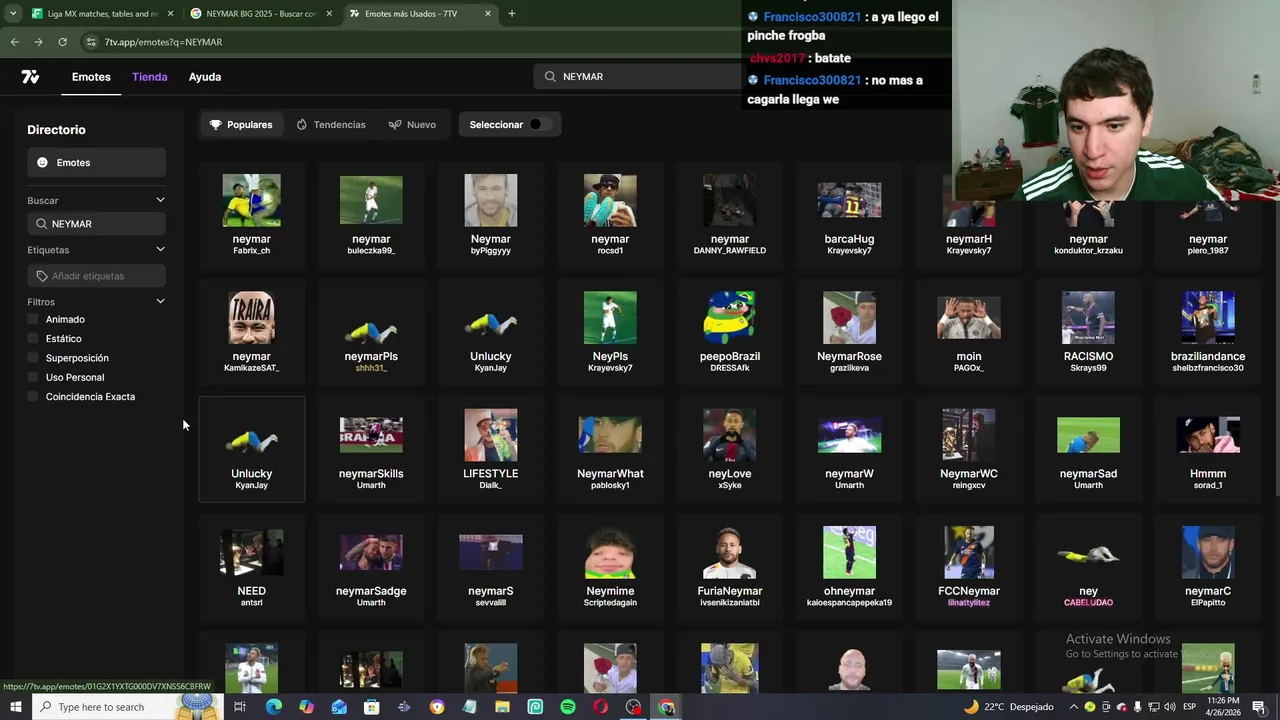Go back using the browser back arrow
The image size is (1280, 720).
coord(14,42)
